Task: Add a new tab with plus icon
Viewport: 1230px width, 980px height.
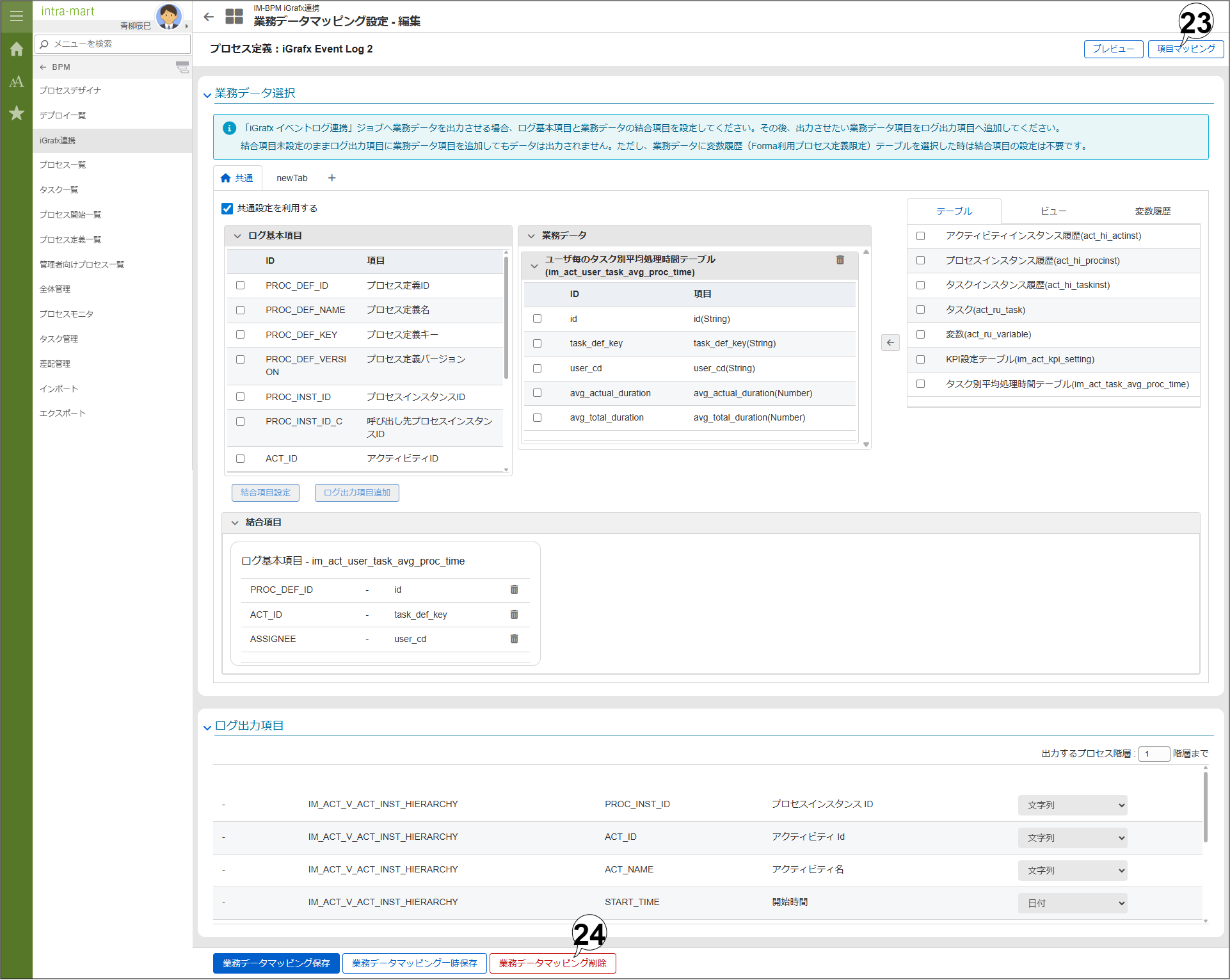Action: (x=331, y=178)
